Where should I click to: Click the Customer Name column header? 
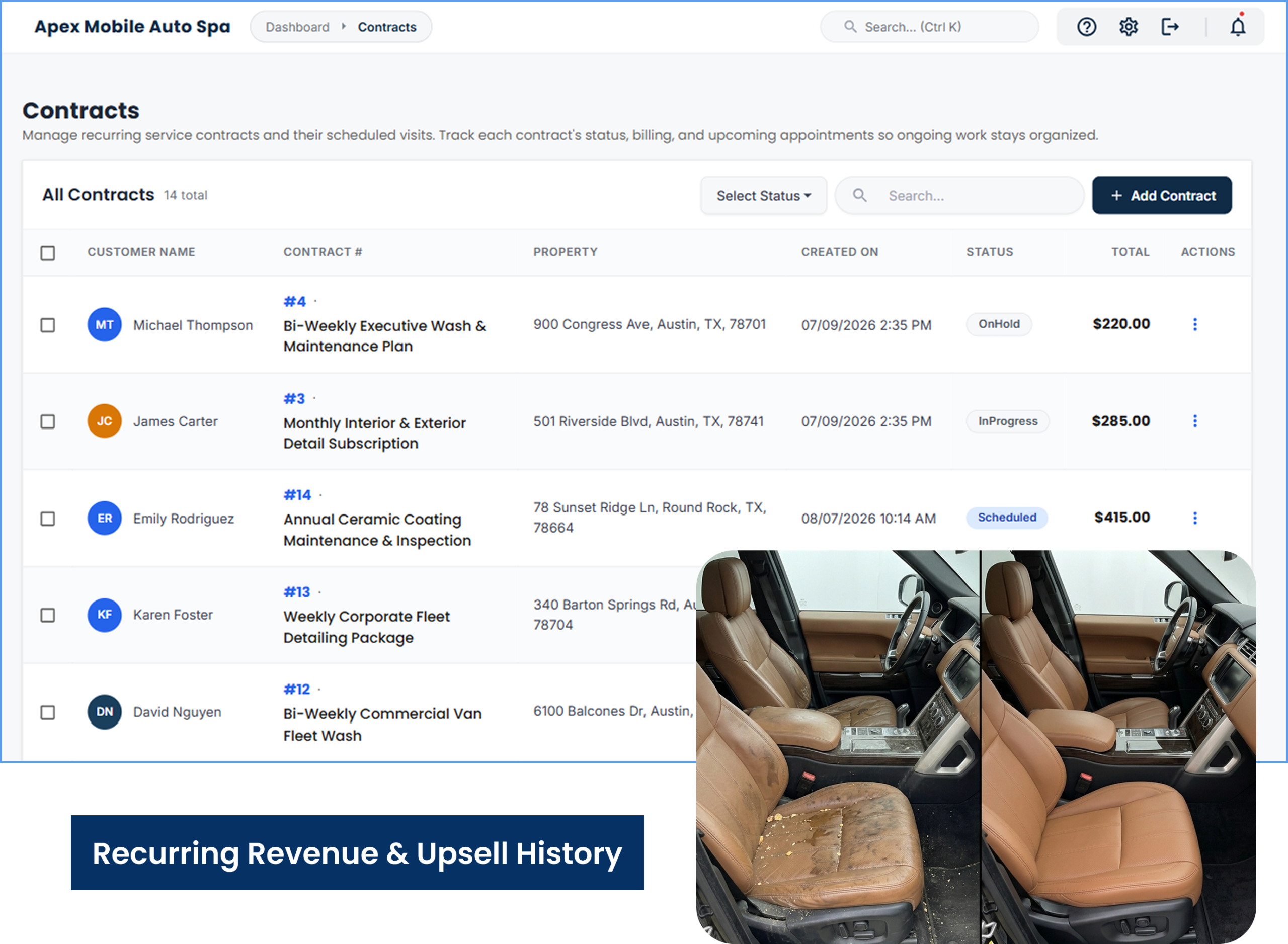click(x=141, y=252)
